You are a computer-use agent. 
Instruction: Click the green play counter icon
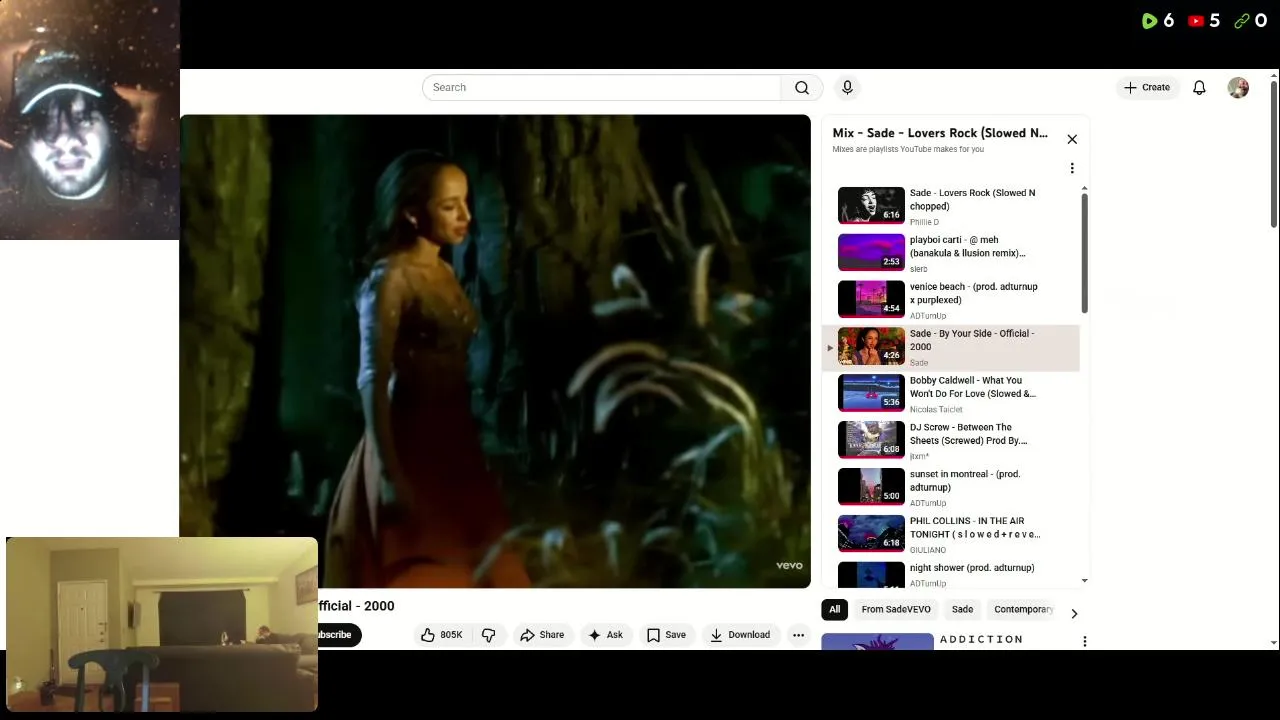pos(1150,21)
